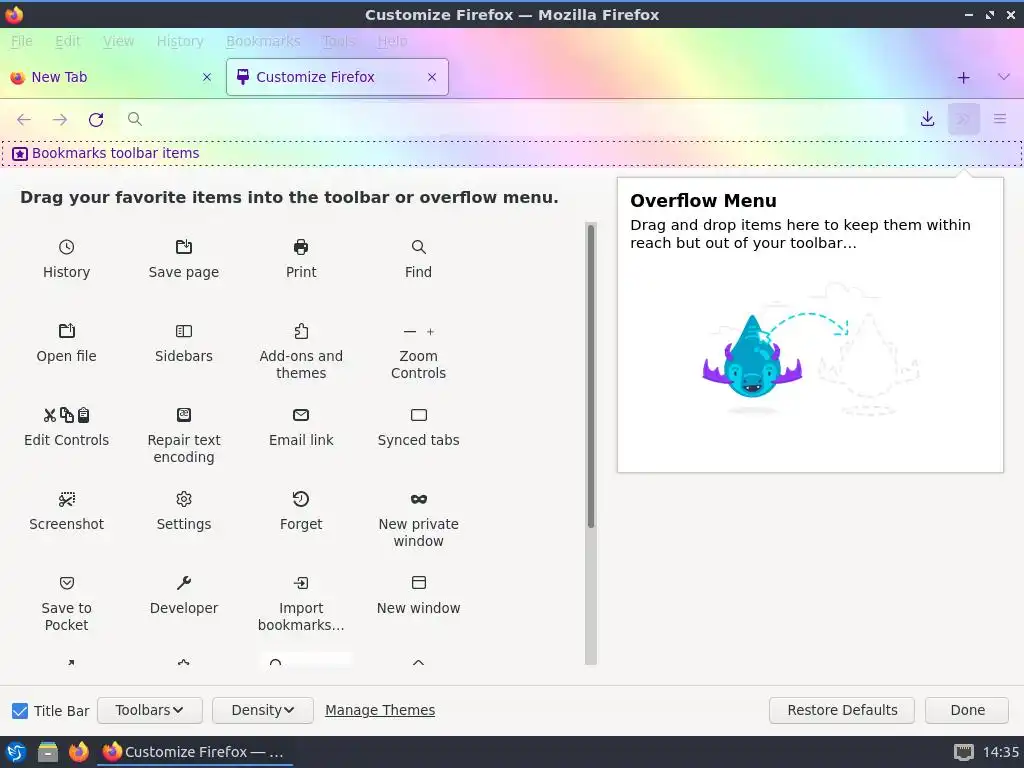1024x768 pixels.
Task: Select the Customize Firefox taskbar window entry
Action: tap(195, 752)
